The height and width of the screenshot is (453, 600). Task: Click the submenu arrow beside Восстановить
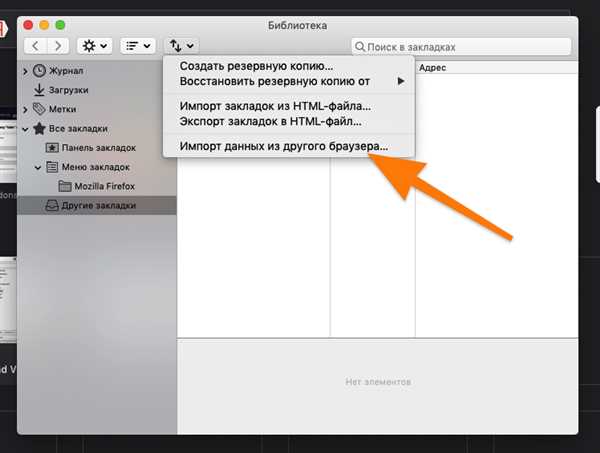point(401,81)
